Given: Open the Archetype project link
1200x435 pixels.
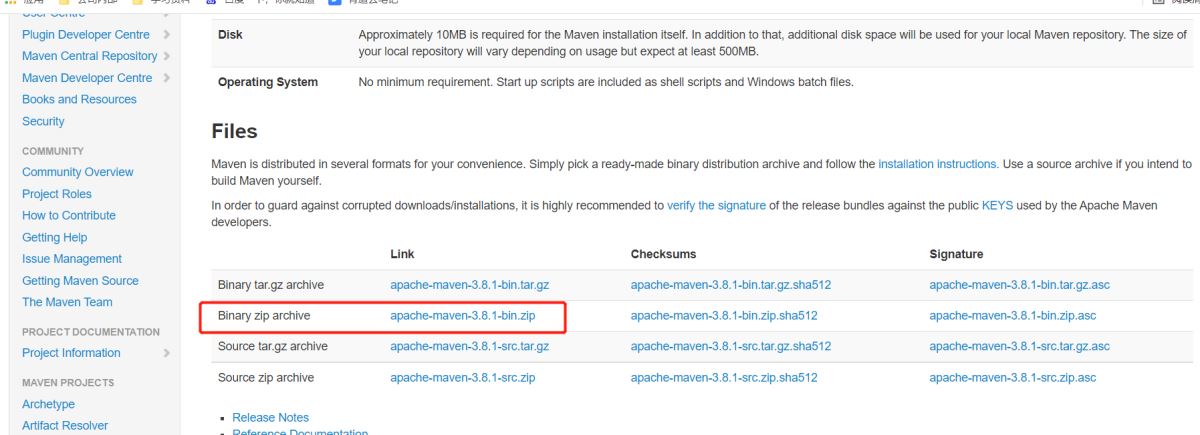Looking at the screenshot, I should 49,405.
